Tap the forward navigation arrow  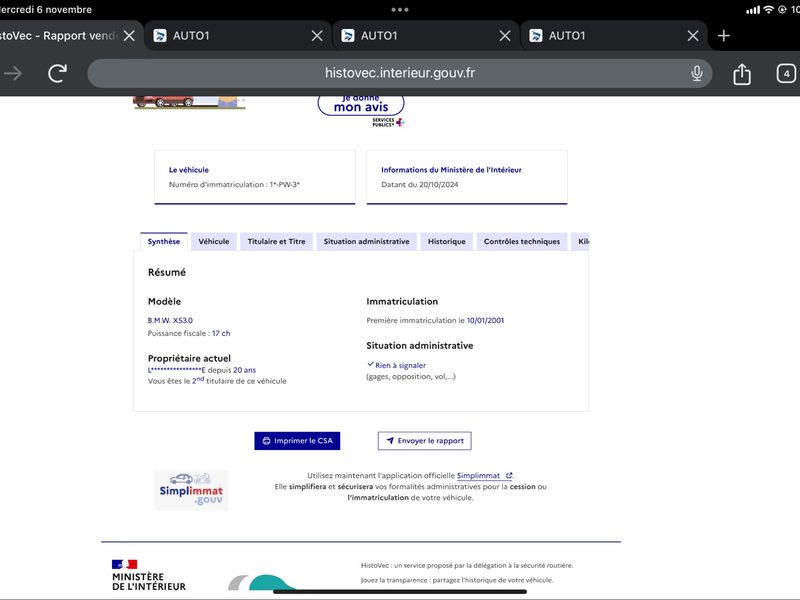13,73
